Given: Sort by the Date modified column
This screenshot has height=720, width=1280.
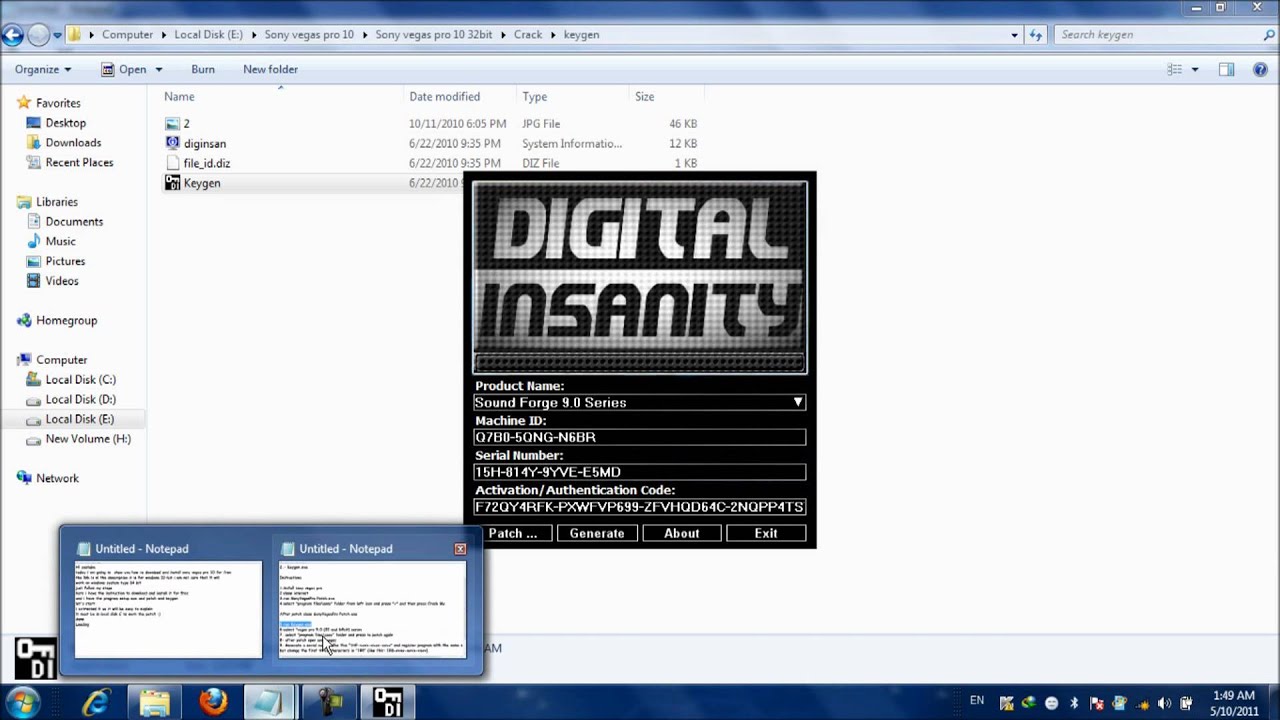Looking at the screenshot, I should (x=444, y=97).
